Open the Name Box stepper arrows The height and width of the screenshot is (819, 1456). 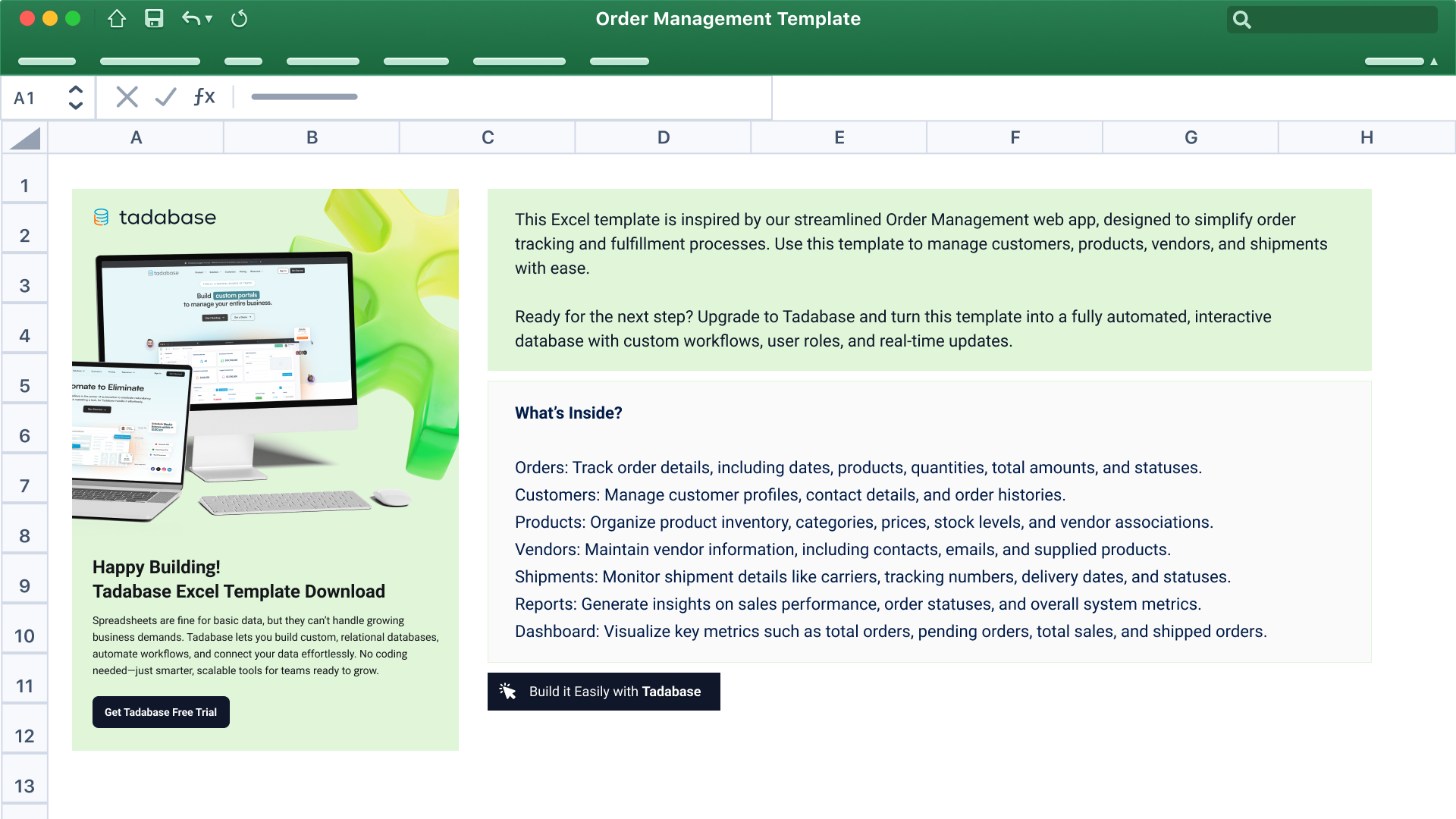76,97
